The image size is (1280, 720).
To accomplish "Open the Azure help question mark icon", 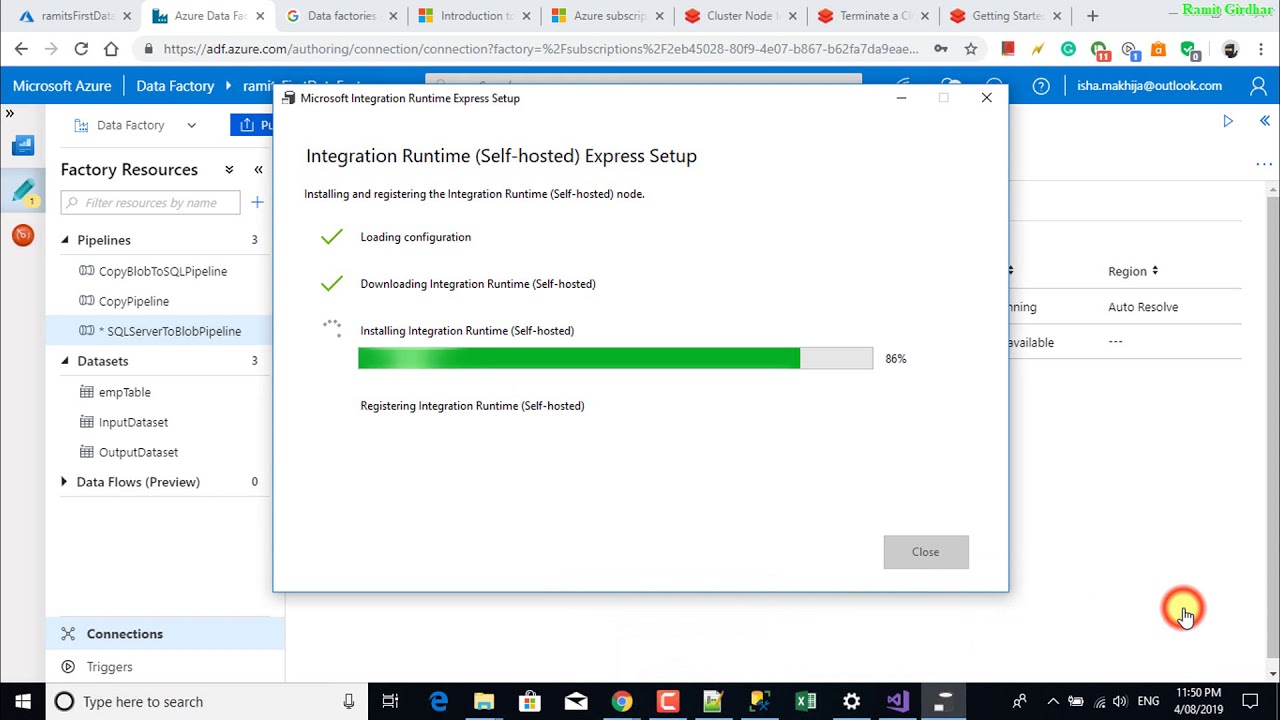I will pos(1041,86).
